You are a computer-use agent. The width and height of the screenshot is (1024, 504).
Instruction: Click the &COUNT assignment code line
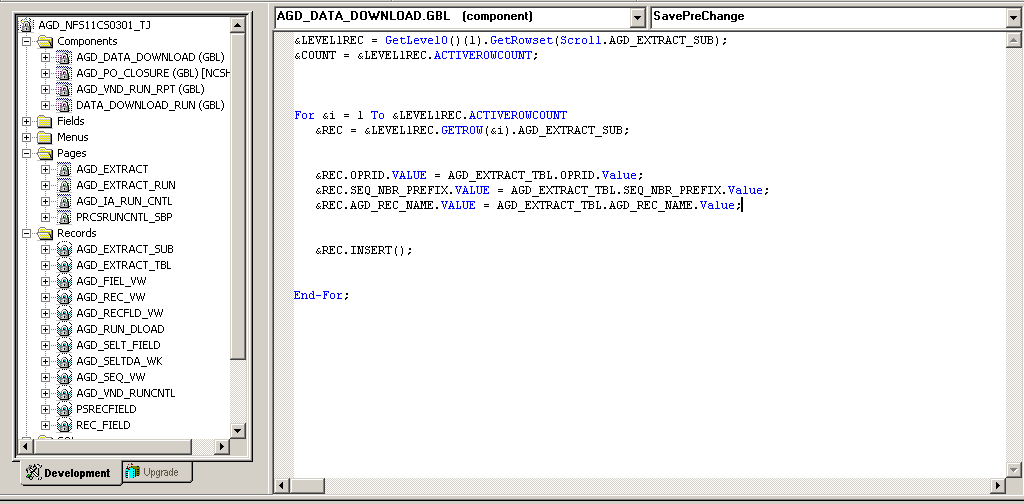[x=417, y=55]
